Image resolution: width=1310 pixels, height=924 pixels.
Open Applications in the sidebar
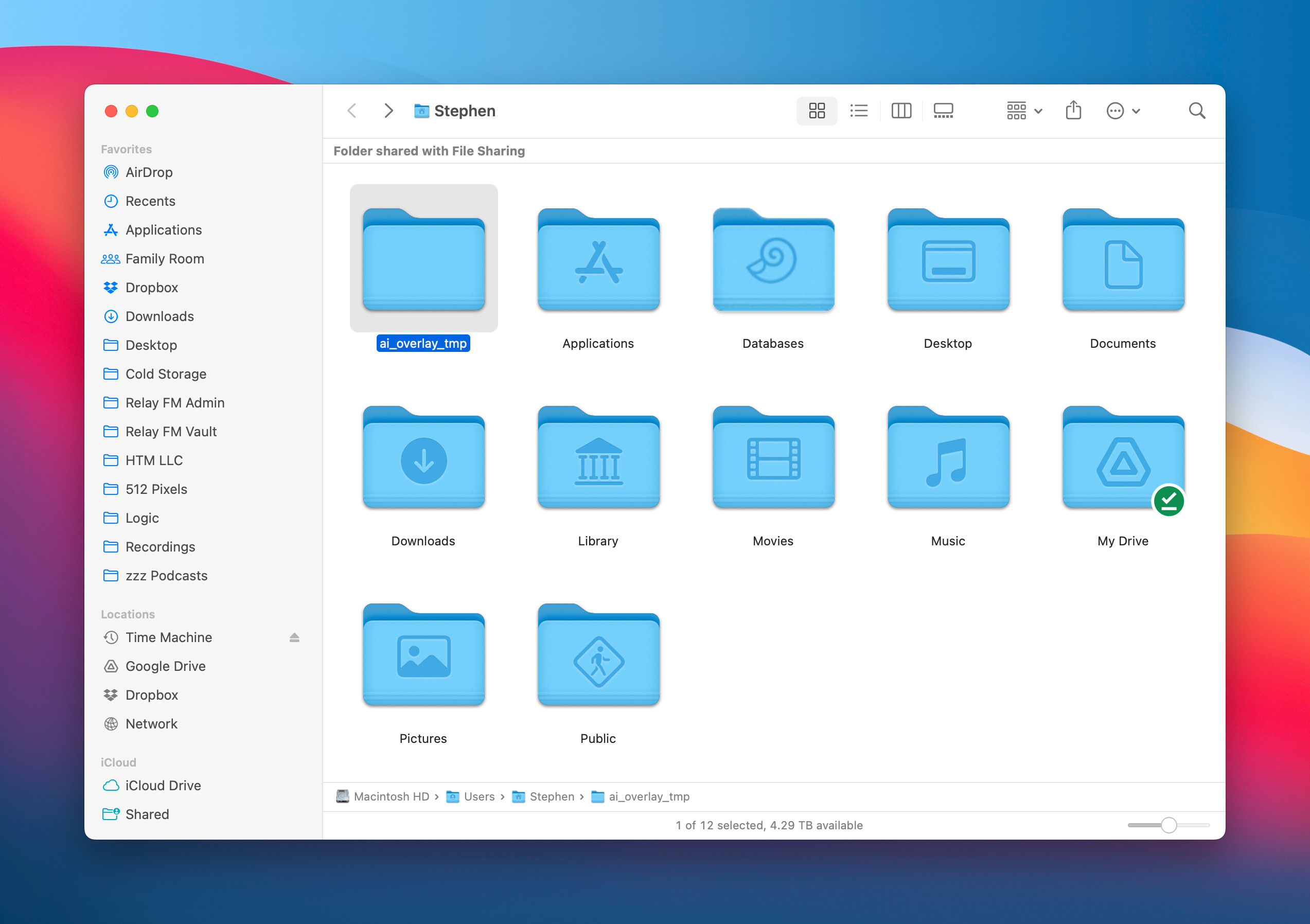(203, 230)
